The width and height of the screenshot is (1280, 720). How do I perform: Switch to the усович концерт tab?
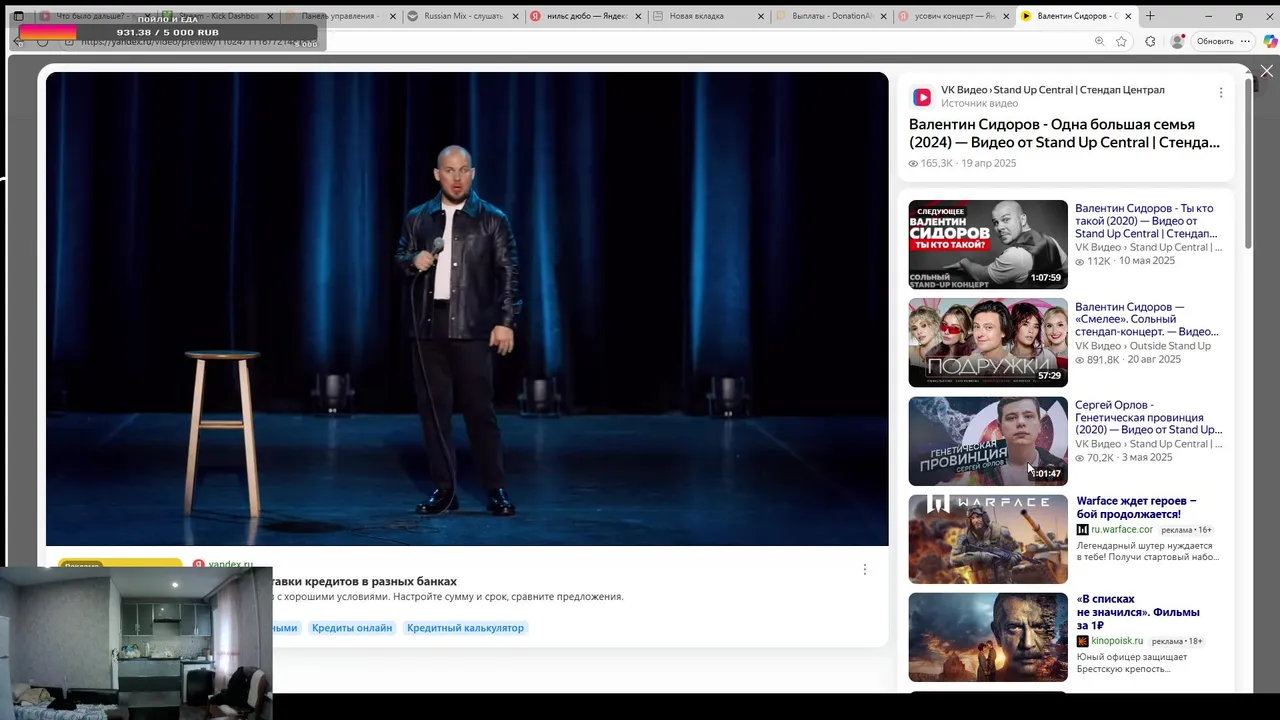tap(953, 16)
